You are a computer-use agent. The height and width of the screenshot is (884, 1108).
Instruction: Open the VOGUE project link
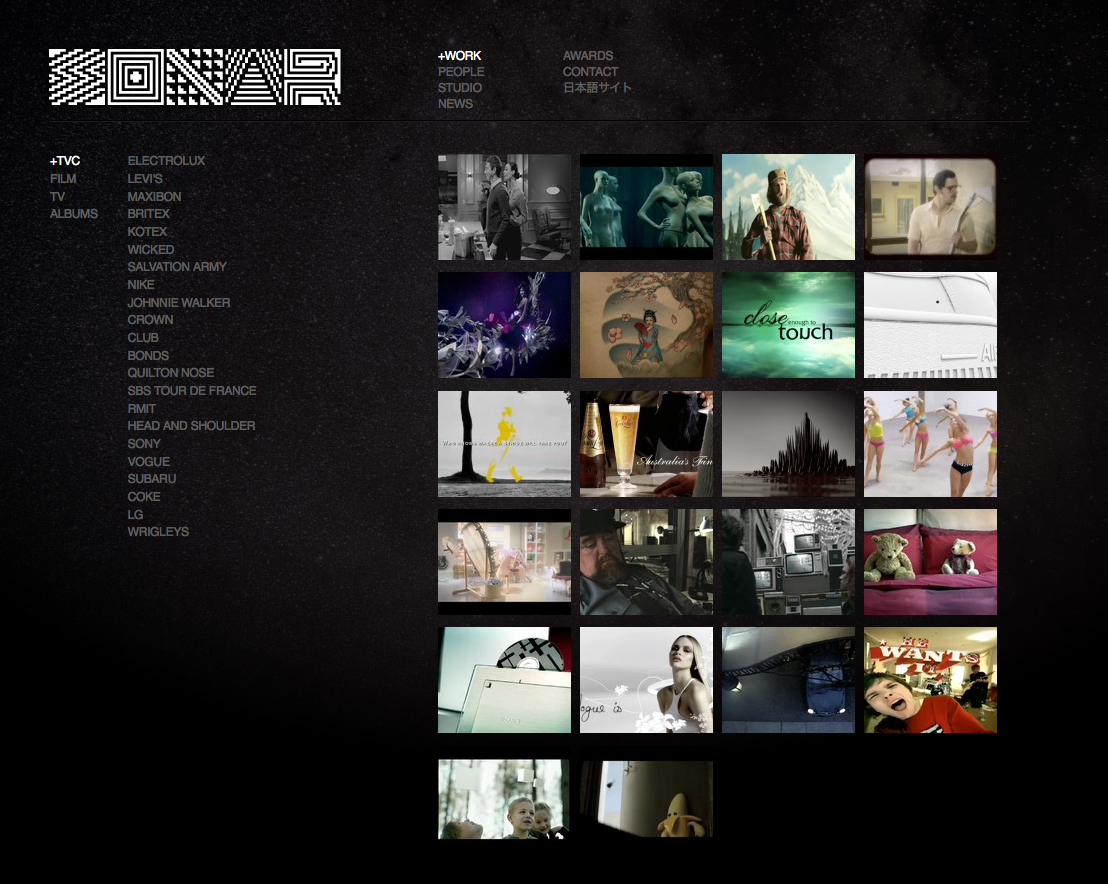[148, 461]
